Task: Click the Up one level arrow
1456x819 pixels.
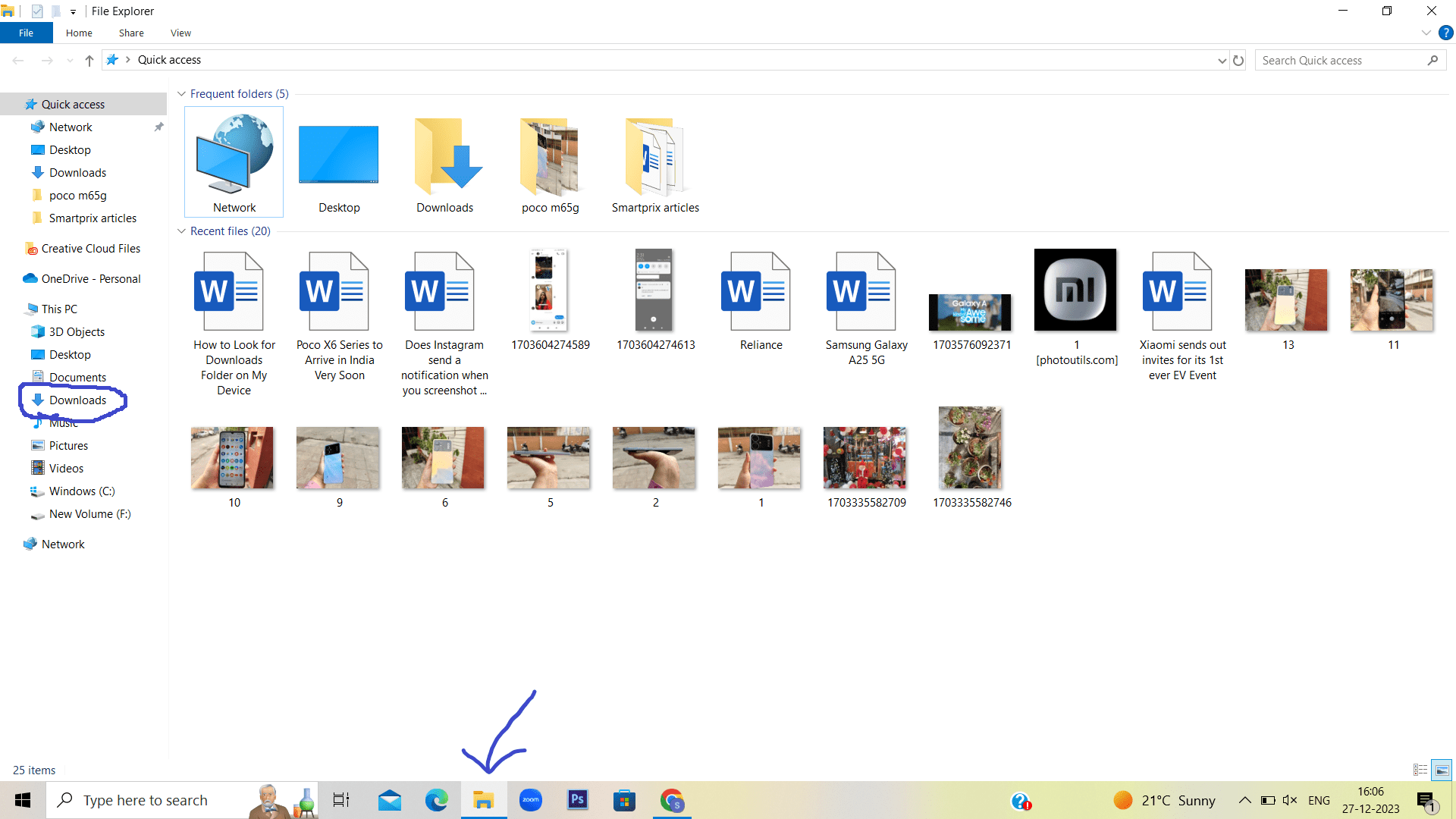Action: coord(89,61)
